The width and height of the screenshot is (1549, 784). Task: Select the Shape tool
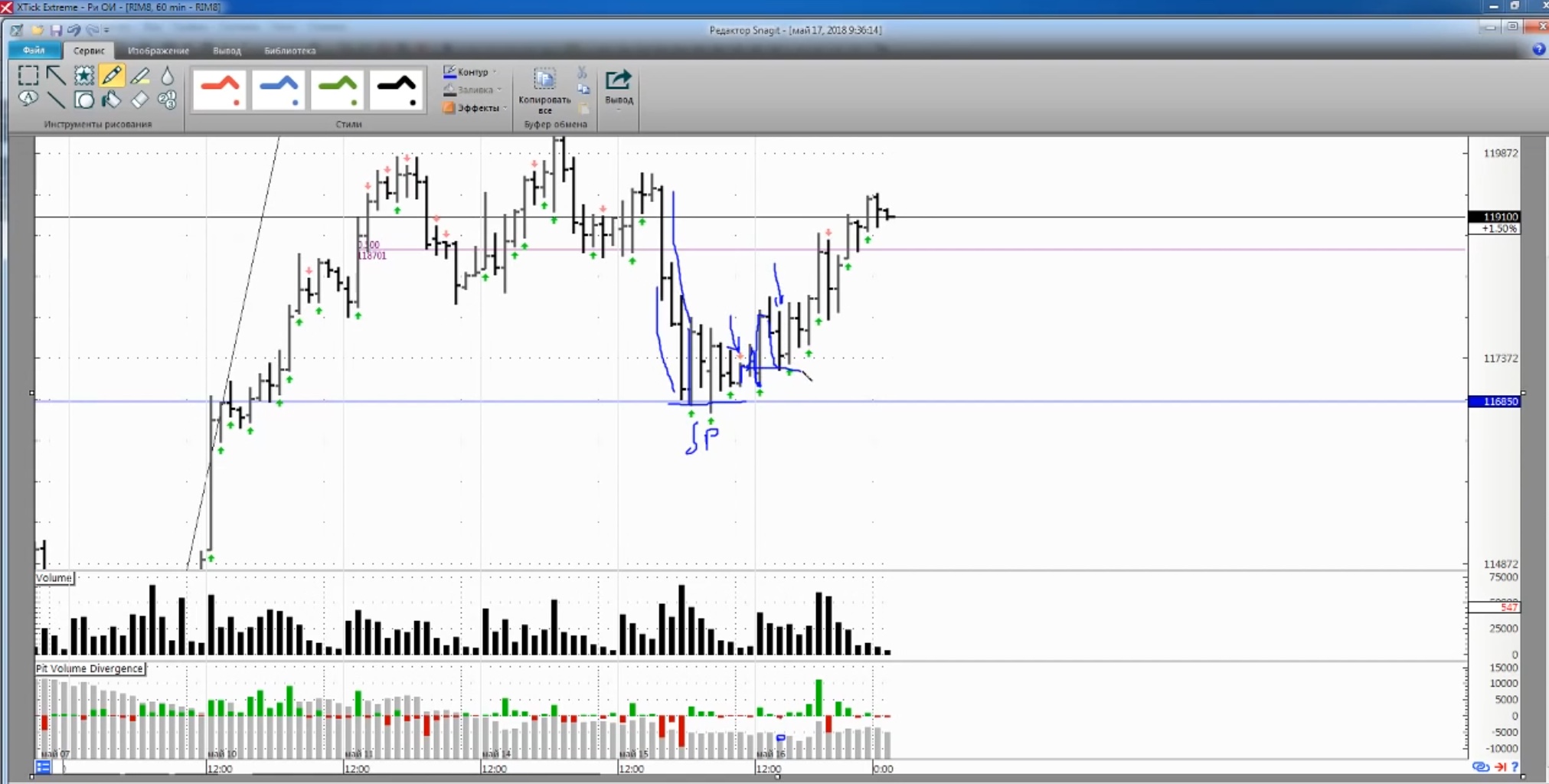pos(84,100)
